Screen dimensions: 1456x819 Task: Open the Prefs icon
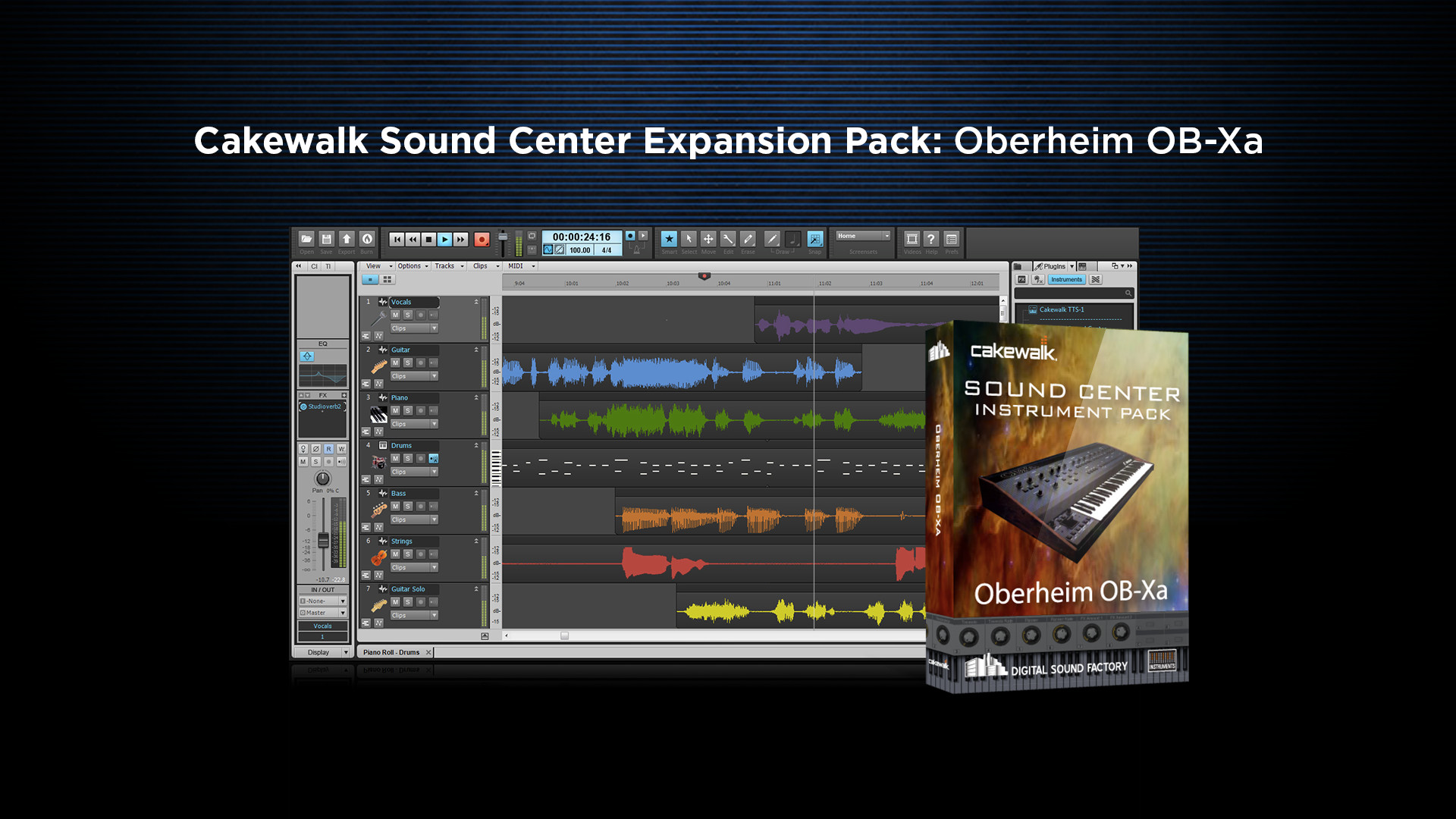click(951, 239)
